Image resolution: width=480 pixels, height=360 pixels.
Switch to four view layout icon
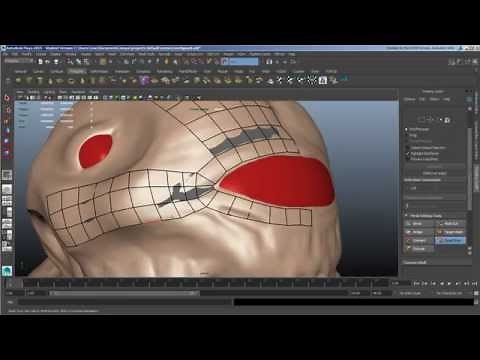[7, 201]
